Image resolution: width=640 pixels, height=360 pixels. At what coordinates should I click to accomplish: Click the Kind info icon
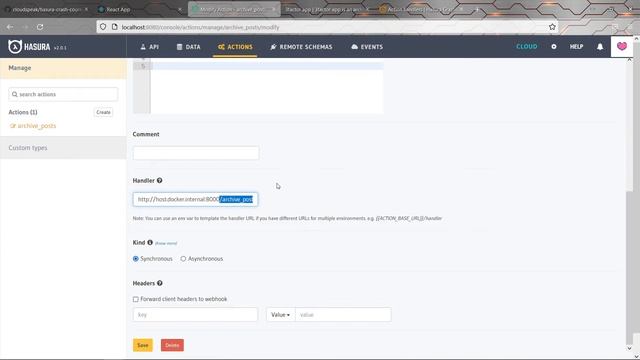(150, 242)
